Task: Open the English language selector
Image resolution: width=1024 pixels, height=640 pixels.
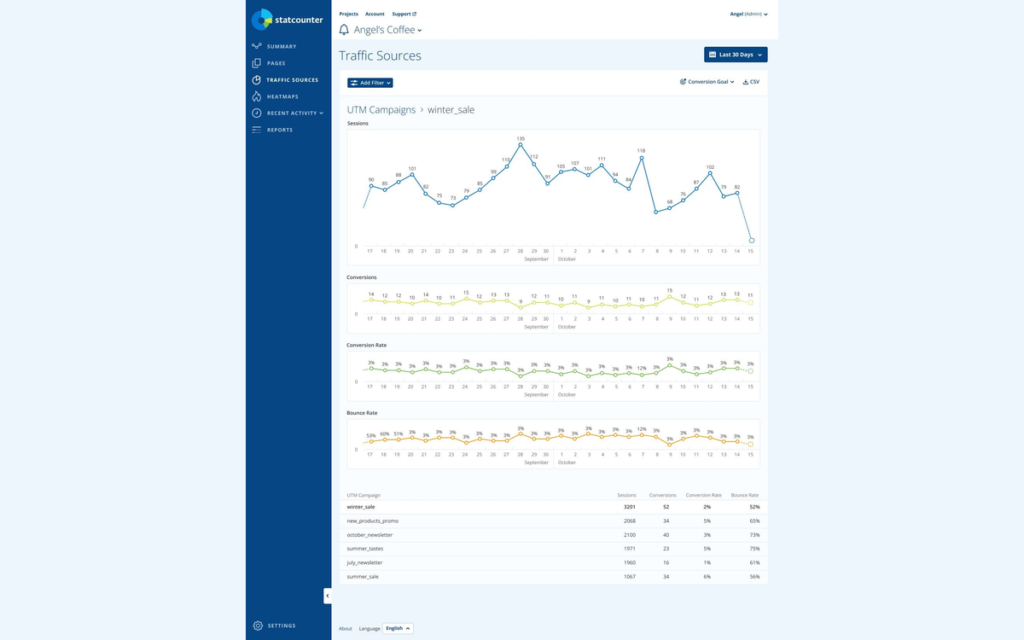Action: (398, 628)
